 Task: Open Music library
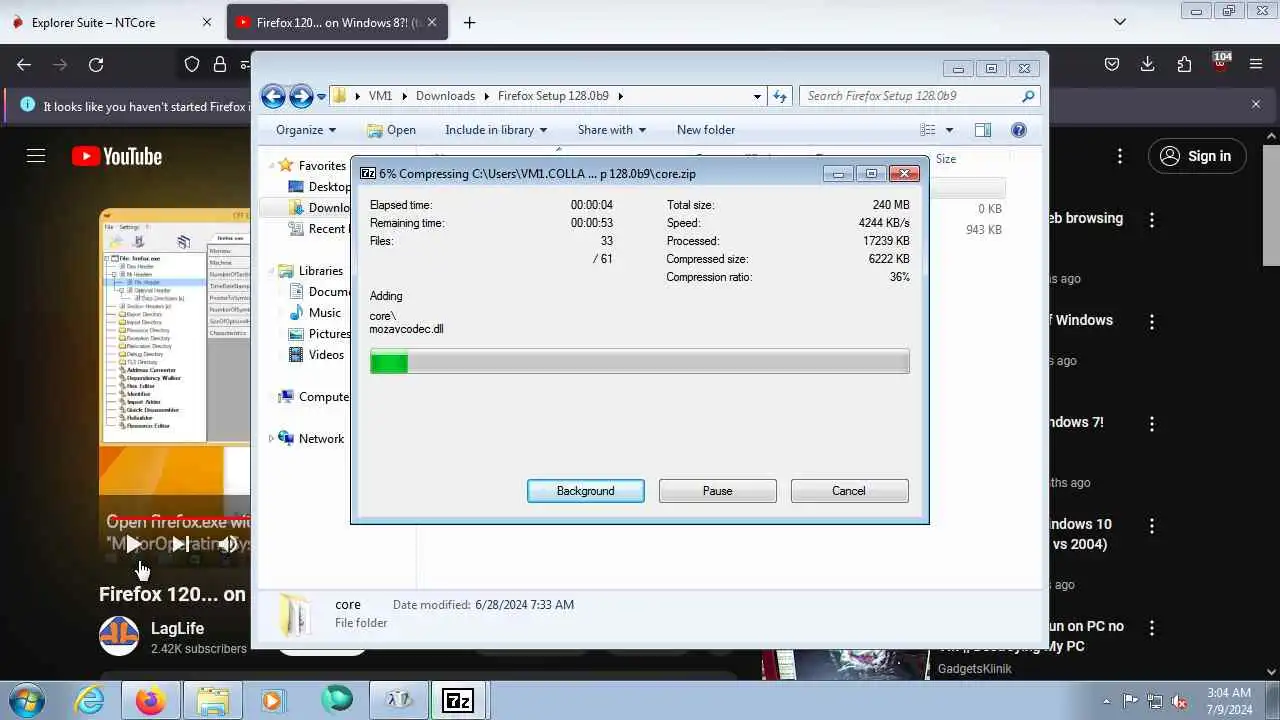pyautogui.click(x=324, y=313)
